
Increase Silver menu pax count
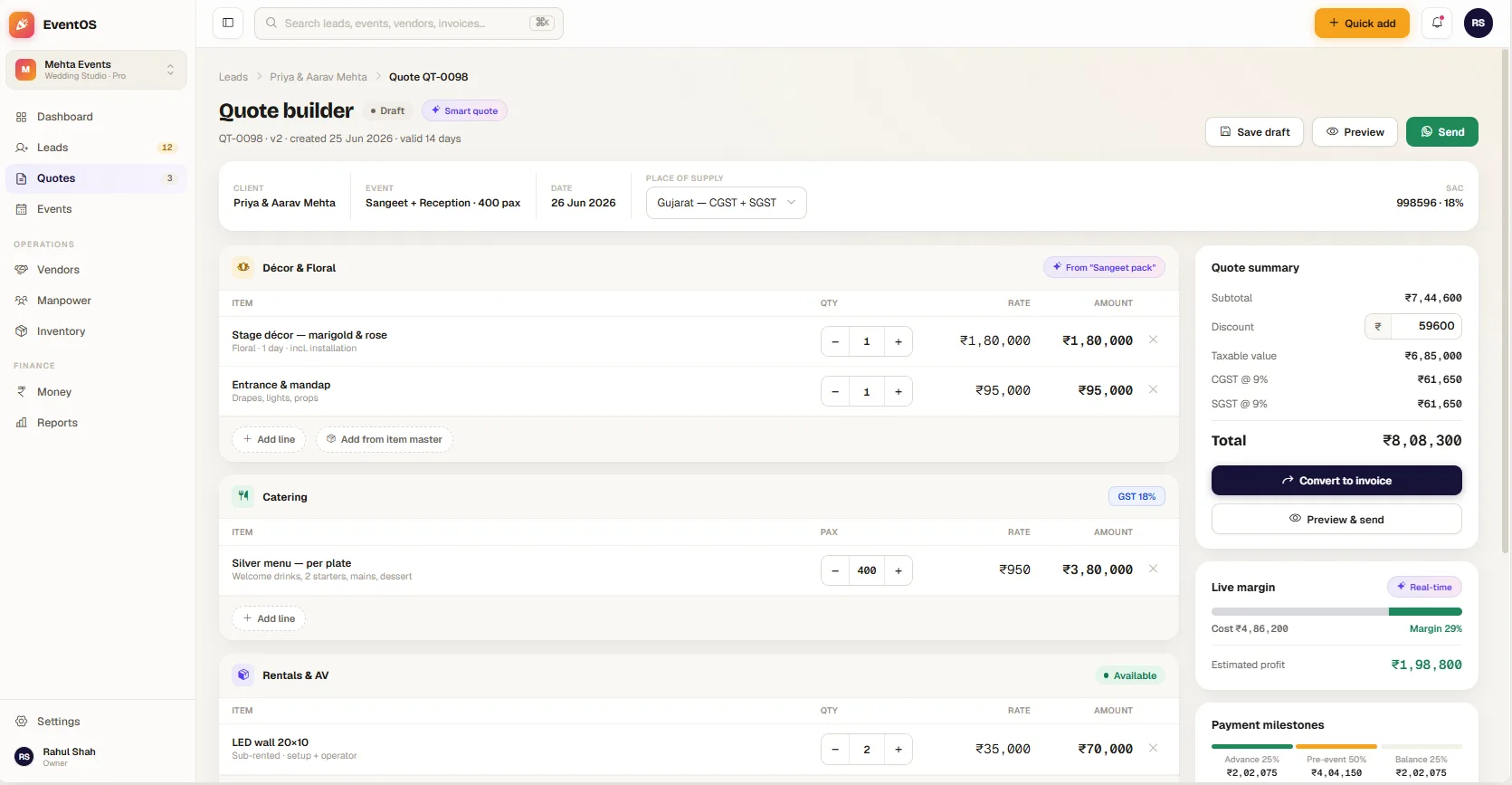tap(899, 570)
